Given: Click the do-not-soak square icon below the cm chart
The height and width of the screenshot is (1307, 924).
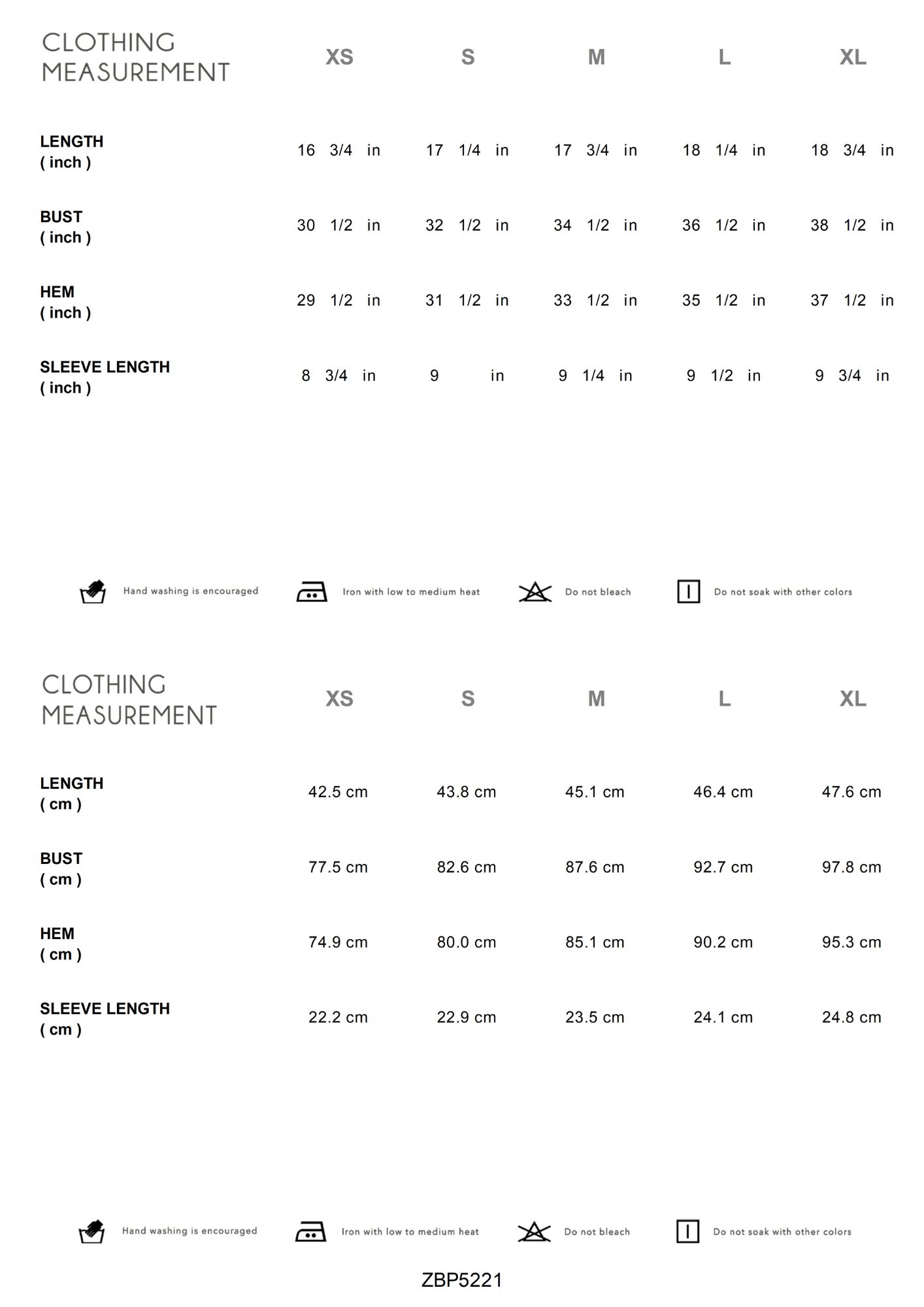Looking at the screenshot, I should (687, 1231).
